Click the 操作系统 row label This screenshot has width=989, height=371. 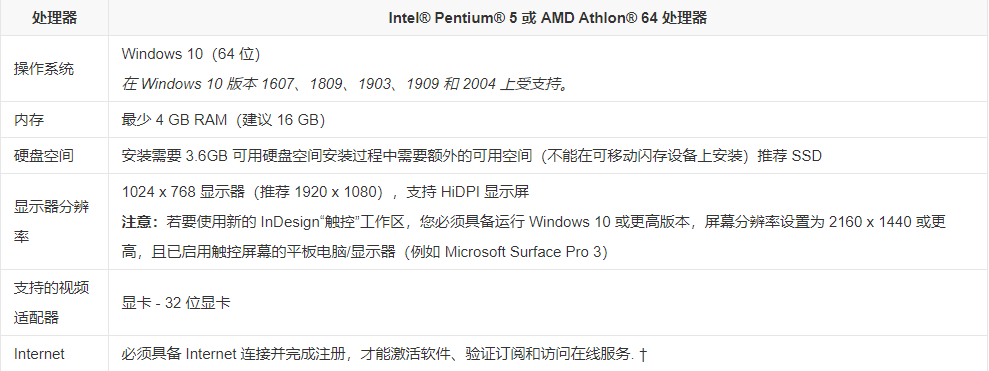click(44, 69)
